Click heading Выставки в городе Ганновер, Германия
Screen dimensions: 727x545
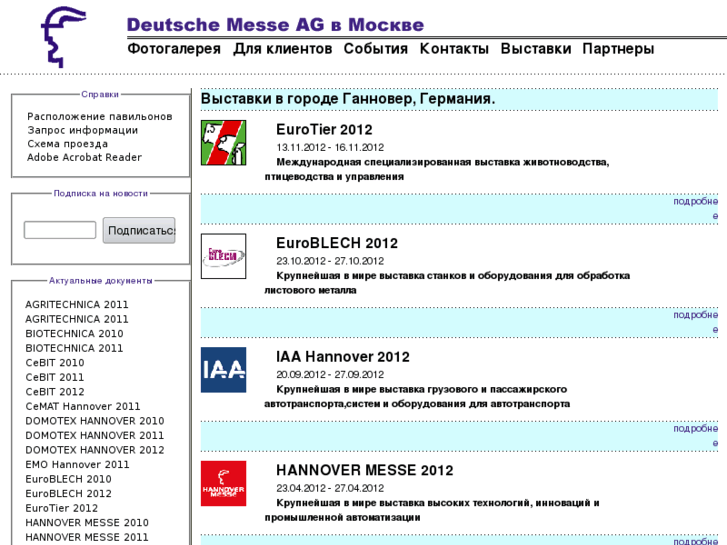click(x=348, y=99)
